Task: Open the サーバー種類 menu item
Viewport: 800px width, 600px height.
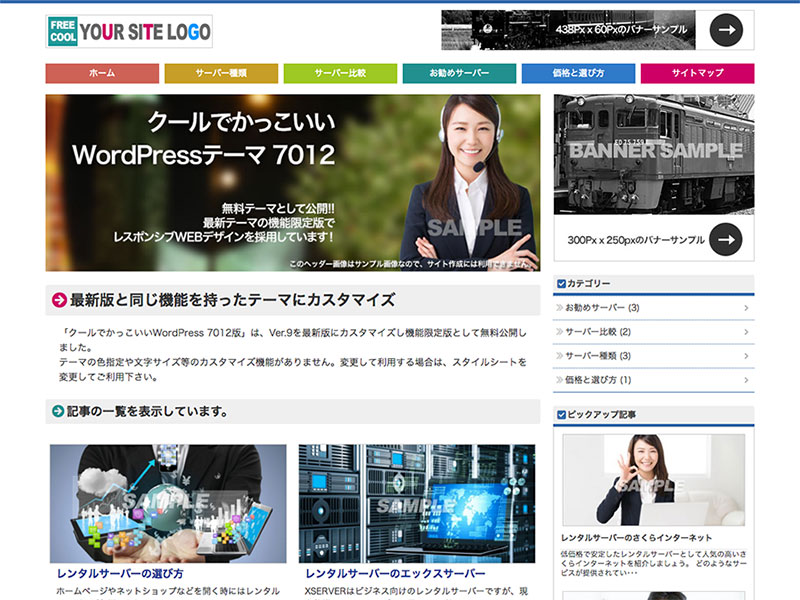Action: (221, 73)
